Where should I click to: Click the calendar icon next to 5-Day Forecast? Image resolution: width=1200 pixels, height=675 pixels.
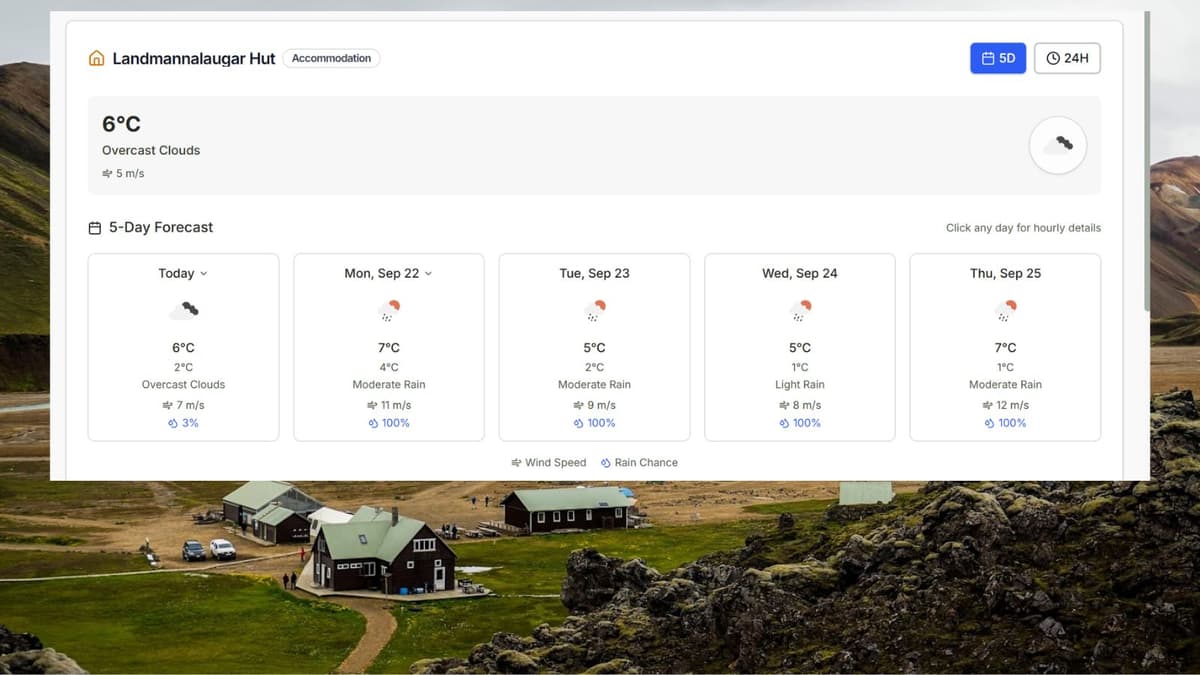93,227
